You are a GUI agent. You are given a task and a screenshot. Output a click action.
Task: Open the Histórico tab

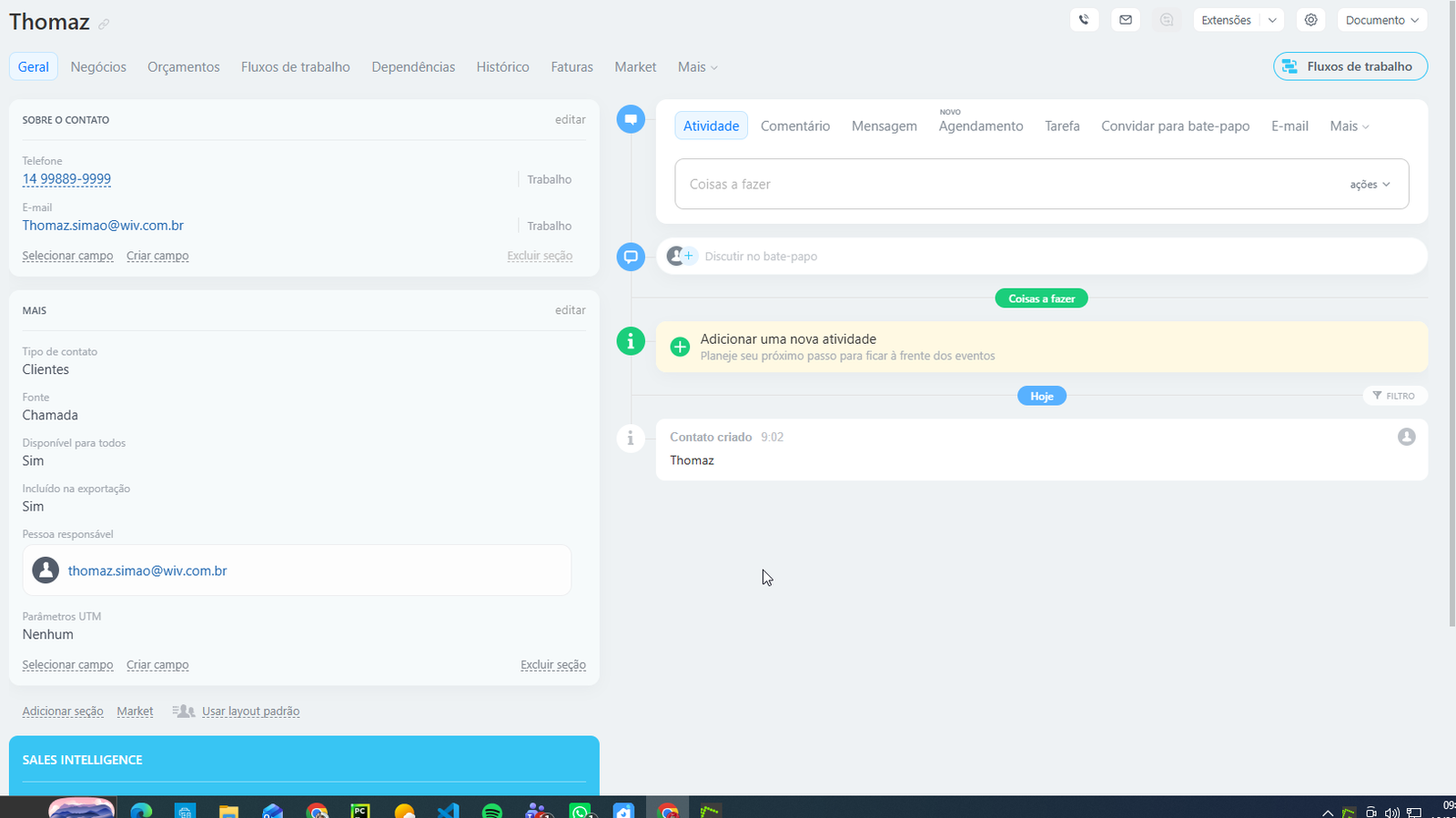coord(502,67)
